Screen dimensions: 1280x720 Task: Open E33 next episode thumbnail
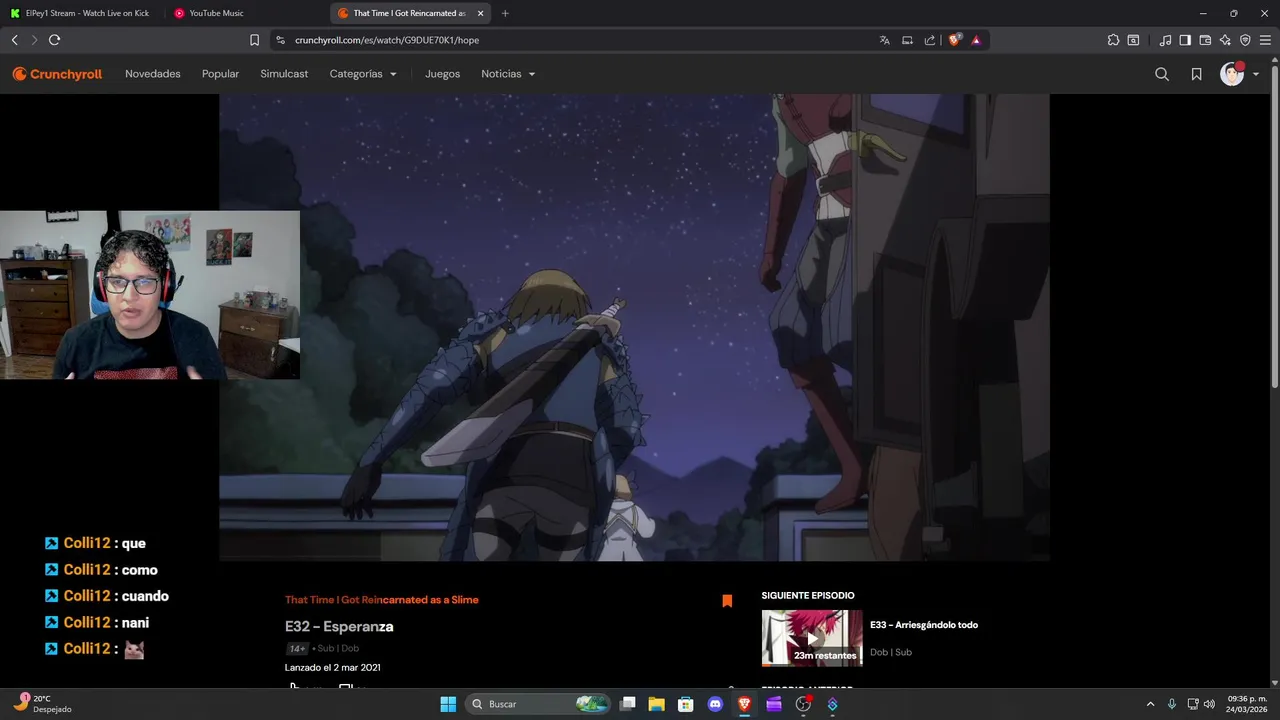click(812, 638)
